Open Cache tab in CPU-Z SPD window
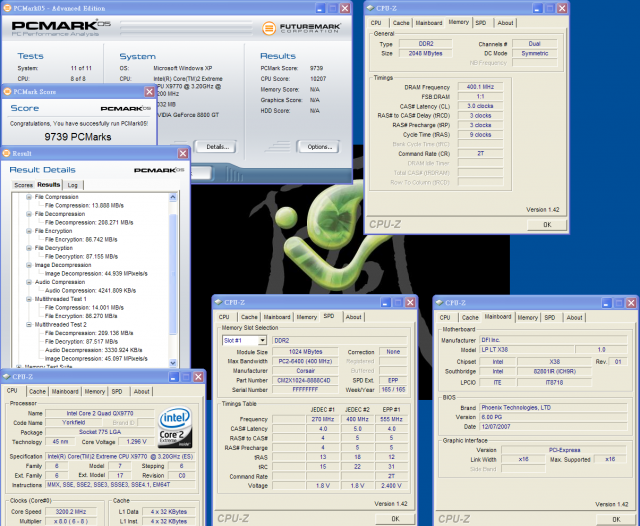The width and height of the screenshot is (640, 526). [x=249, y=317]
